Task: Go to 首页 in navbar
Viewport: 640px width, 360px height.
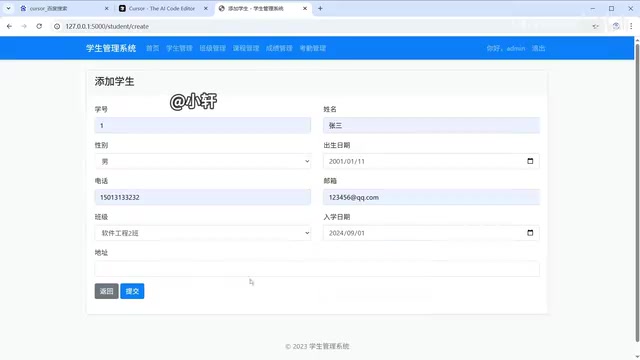Action: [x=153, y=48]
